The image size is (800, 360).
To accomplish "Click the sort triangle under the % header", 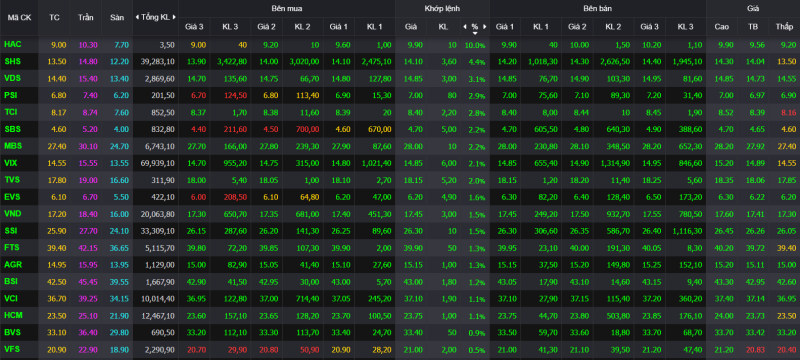I will pyautogui.click(x=475, y=33).
